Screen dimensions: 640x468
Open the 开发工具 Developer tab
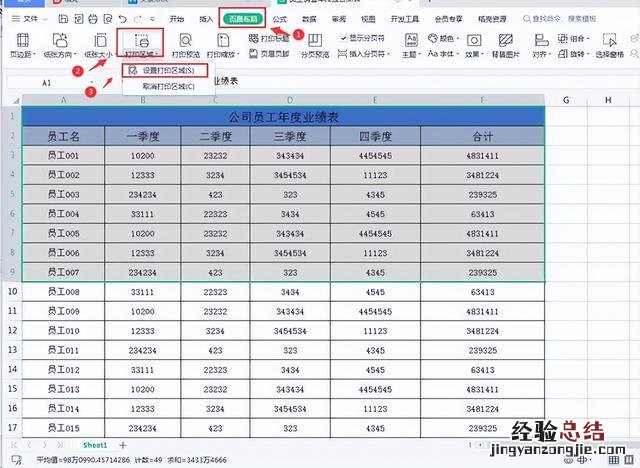(x=404, y=19)
